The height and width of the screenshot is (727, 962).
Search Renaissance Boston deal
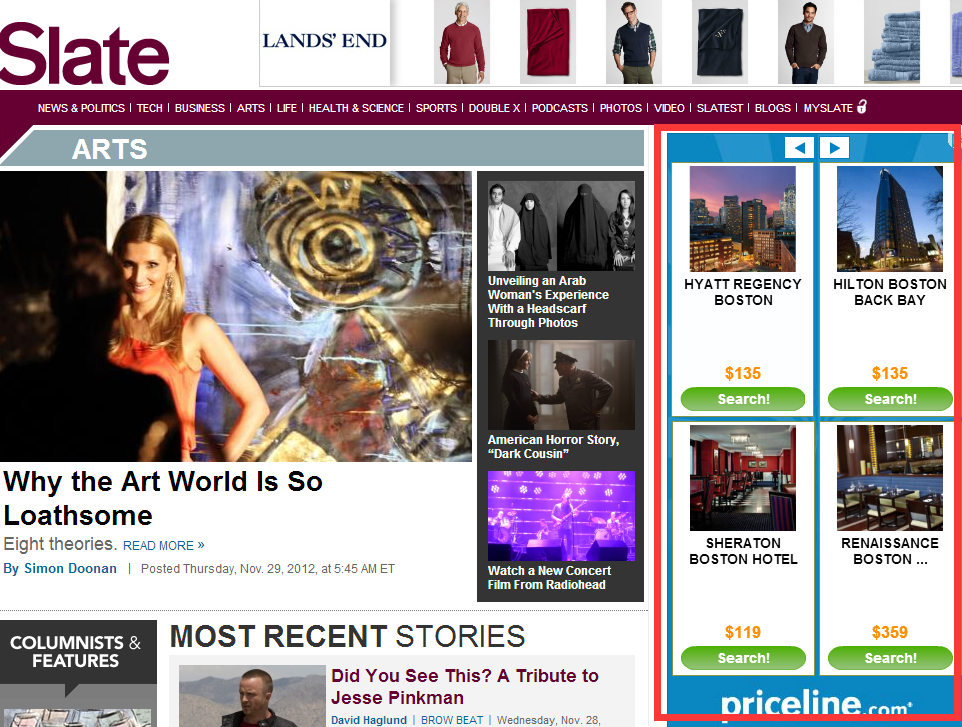(x=890, y=658)
